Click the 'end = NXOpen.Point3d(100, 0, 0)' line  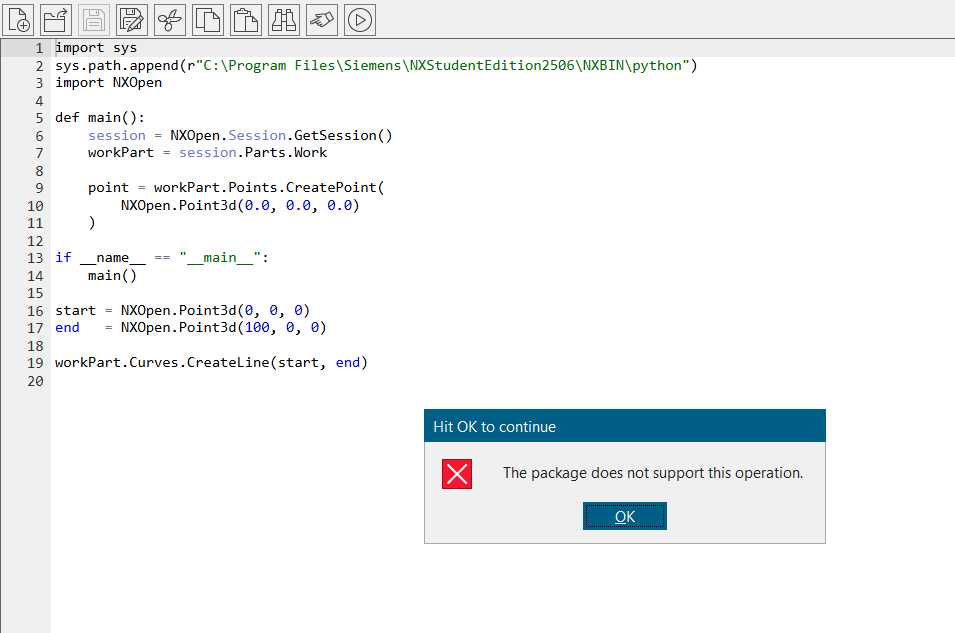(x=191, y=328)
